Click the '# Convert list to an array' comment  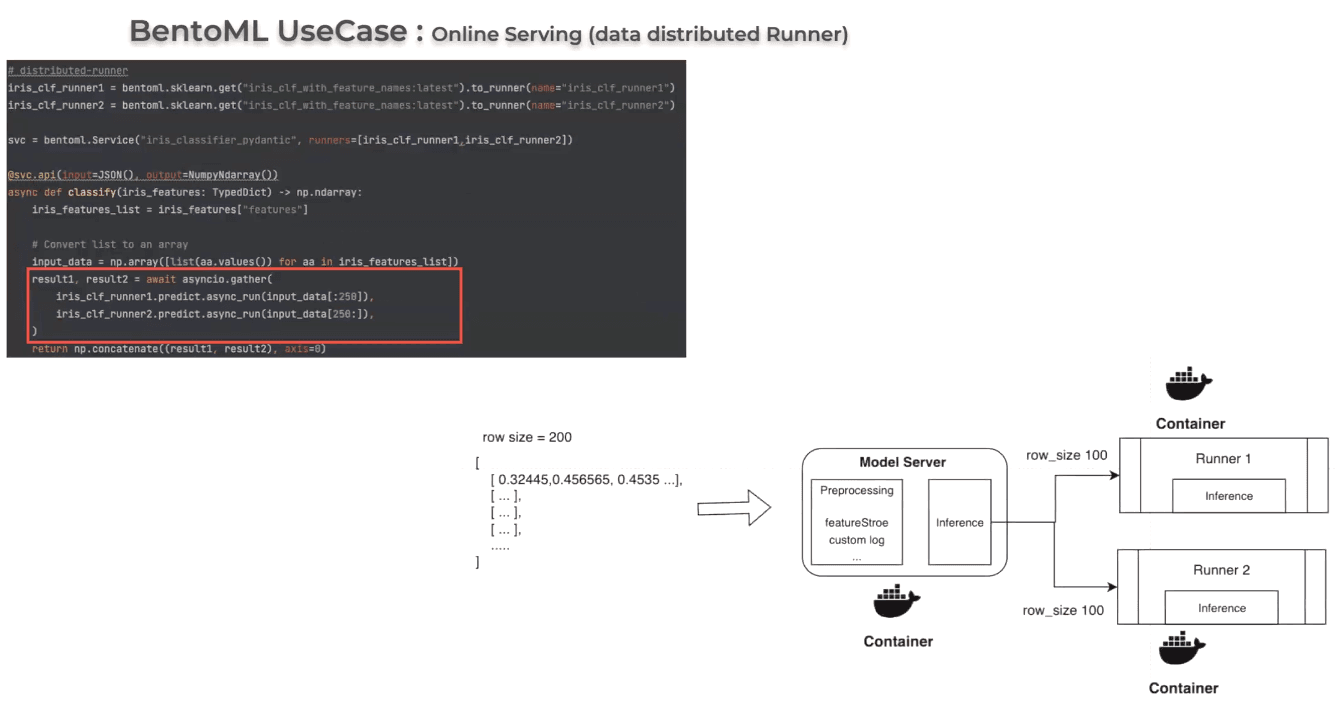click(110, 244)
